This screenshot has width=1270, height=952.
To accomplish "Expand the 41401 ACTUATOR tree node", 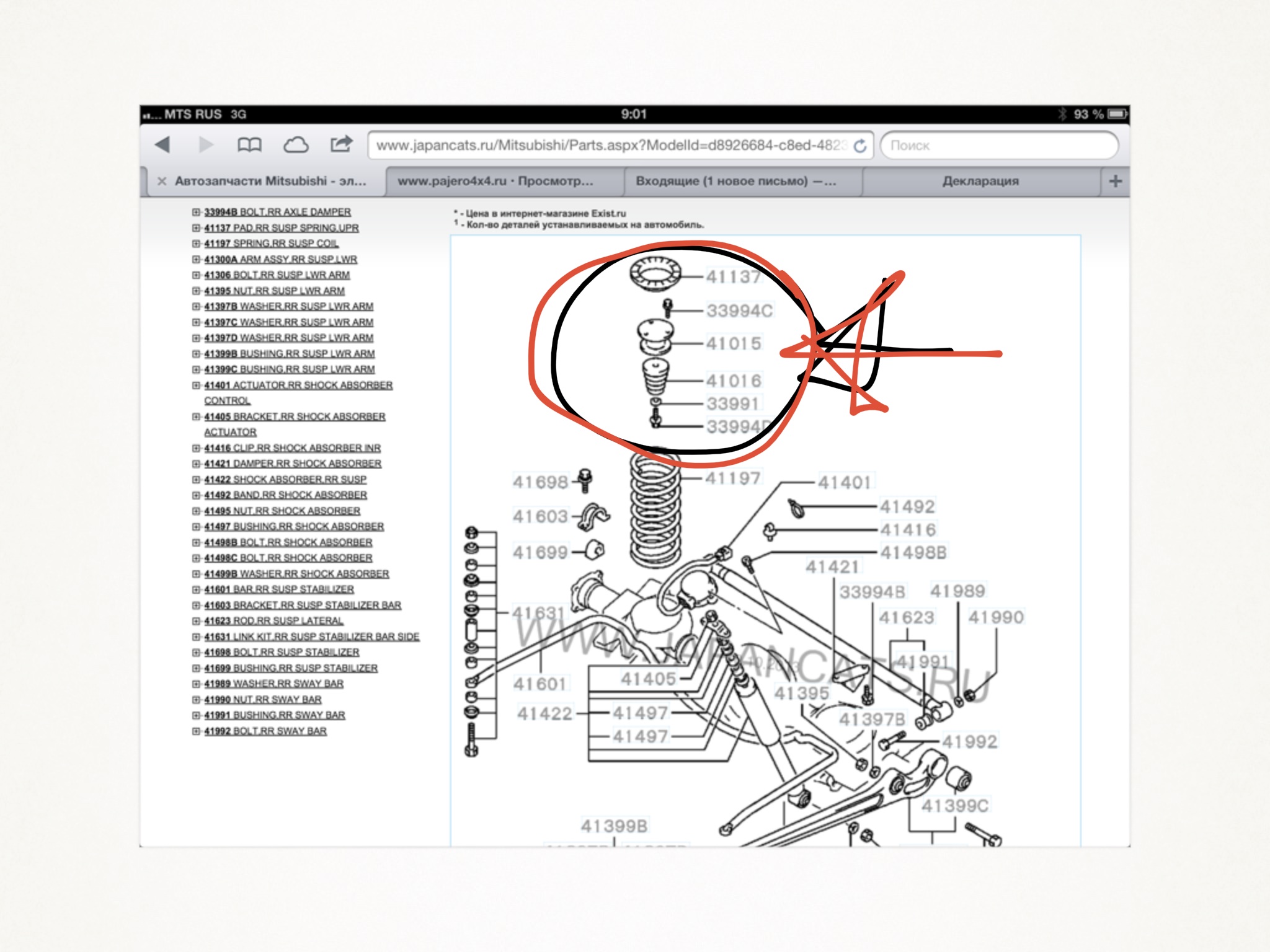I will pos(196,386).
